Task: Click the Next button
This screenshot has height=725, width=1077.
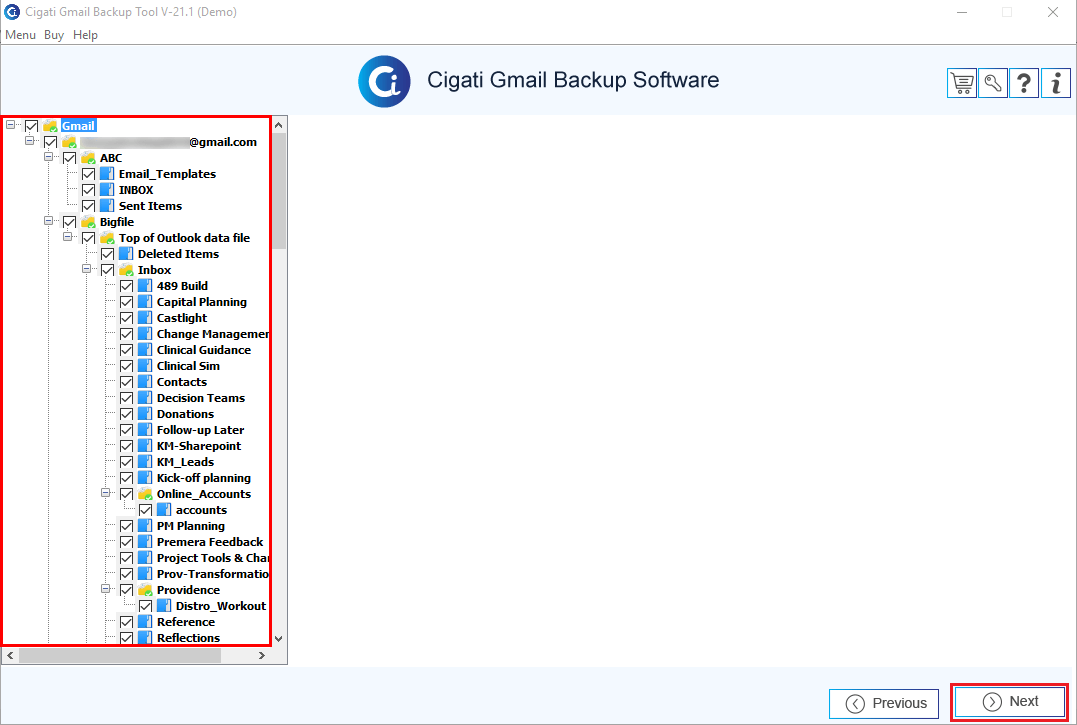Action: pos(1010,702)
